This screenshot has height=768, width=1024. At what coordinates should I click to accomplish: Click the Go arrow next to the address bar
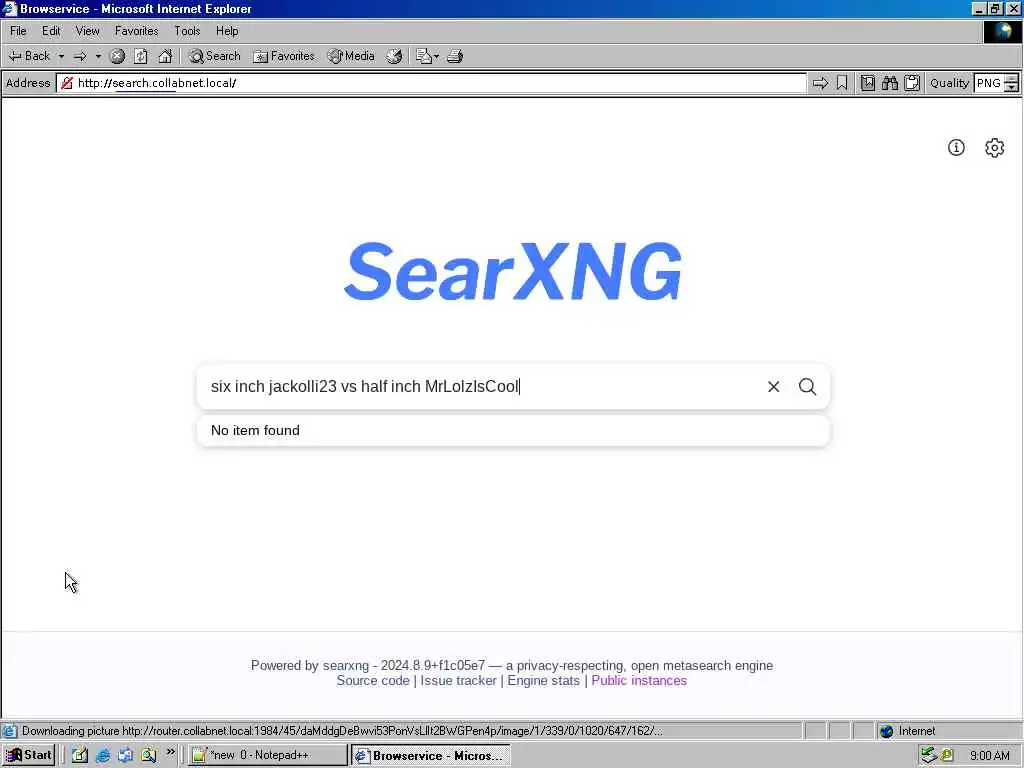coord(820,83)
